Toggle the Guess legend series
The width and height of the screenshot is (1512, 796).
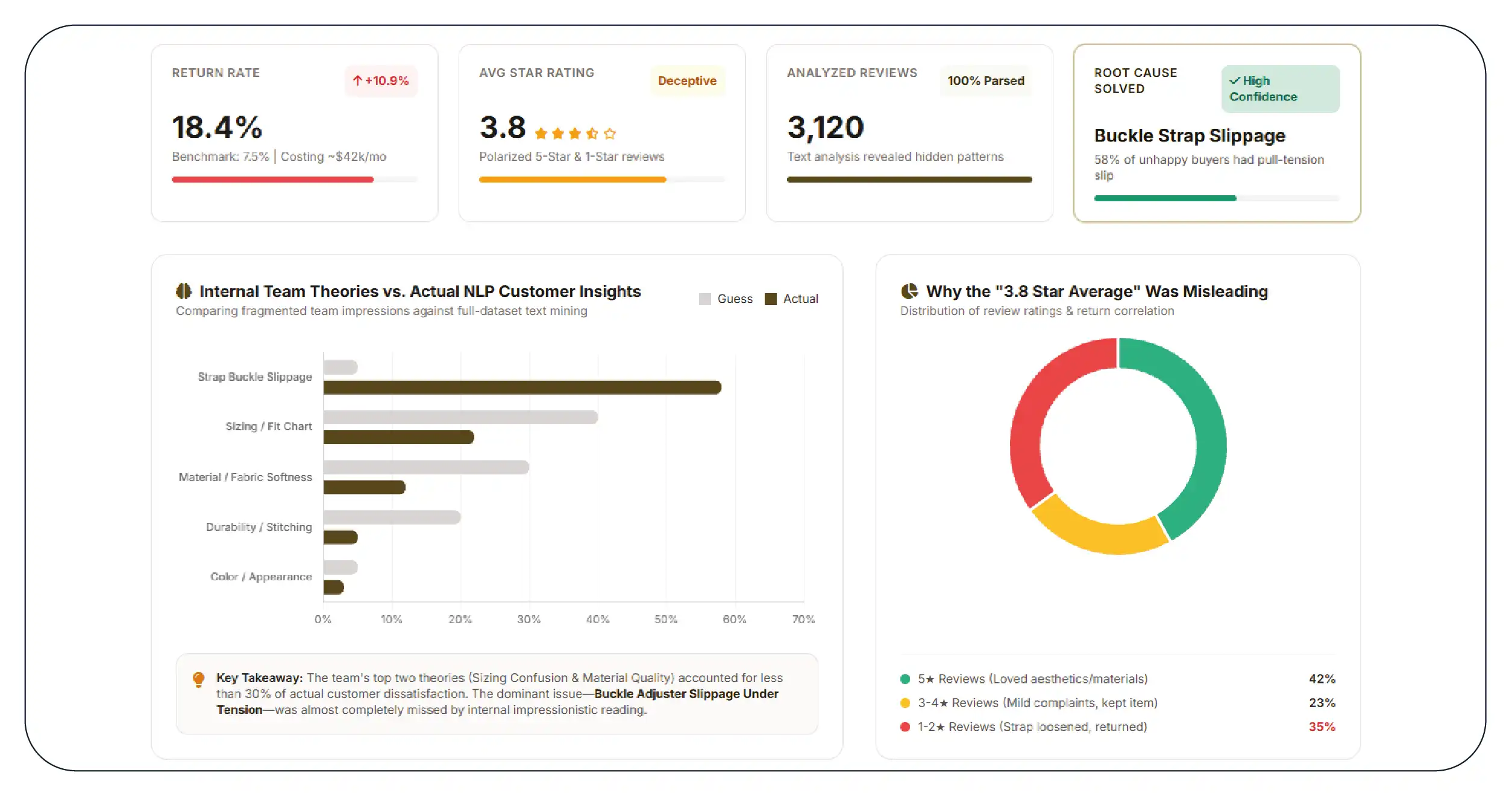click(x=726, y=299)
